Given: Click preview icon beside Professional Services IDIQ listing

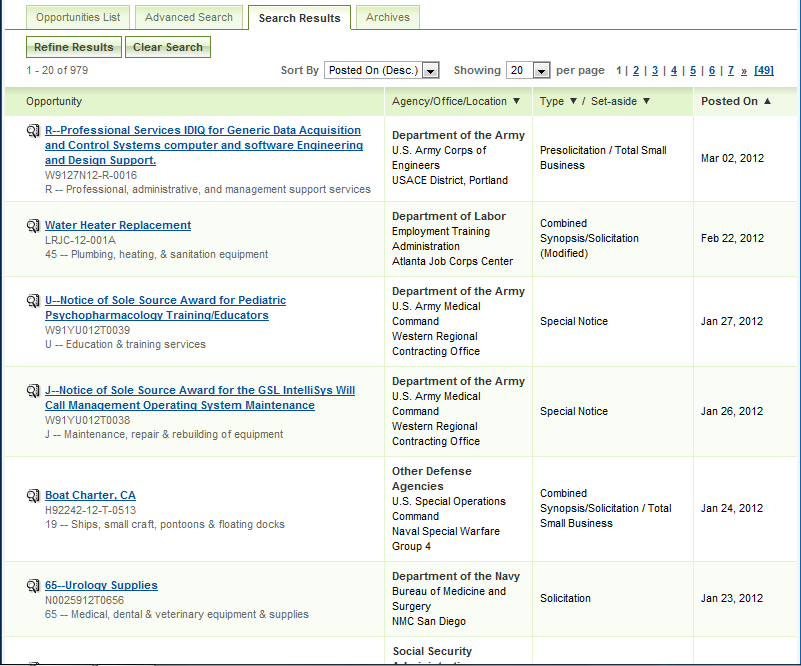Looking at the screenshot, I should click(33, 131).
